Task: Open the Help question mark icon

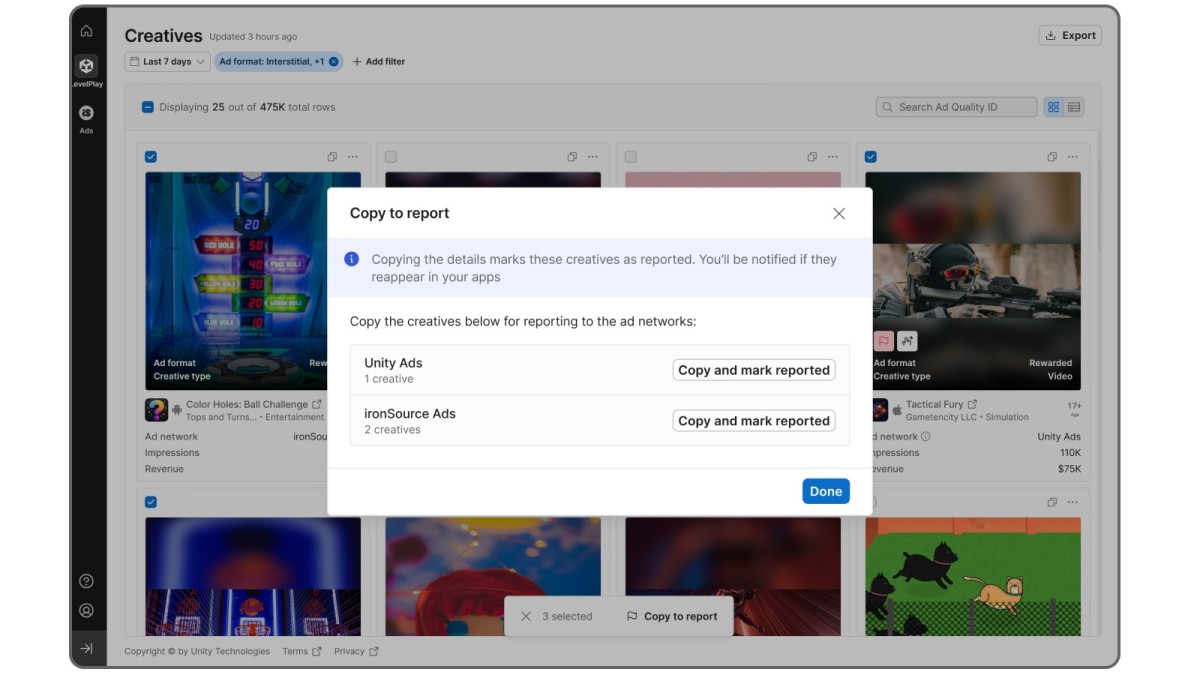Action: click(x=87, y=581)
